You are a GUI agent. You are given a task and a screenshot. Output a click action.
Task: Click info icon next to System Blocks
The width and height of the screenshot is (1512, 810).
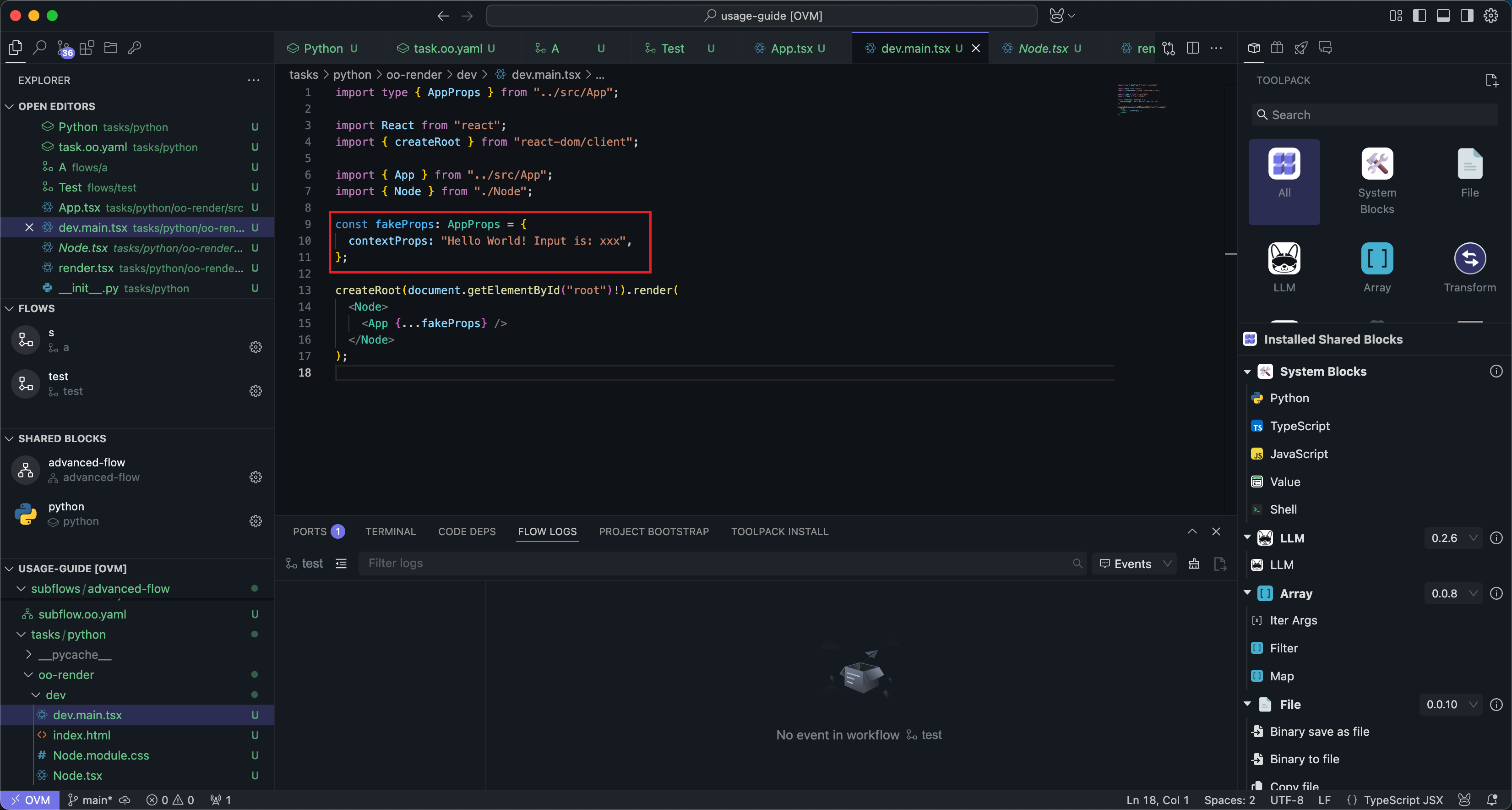point(1496,371)
